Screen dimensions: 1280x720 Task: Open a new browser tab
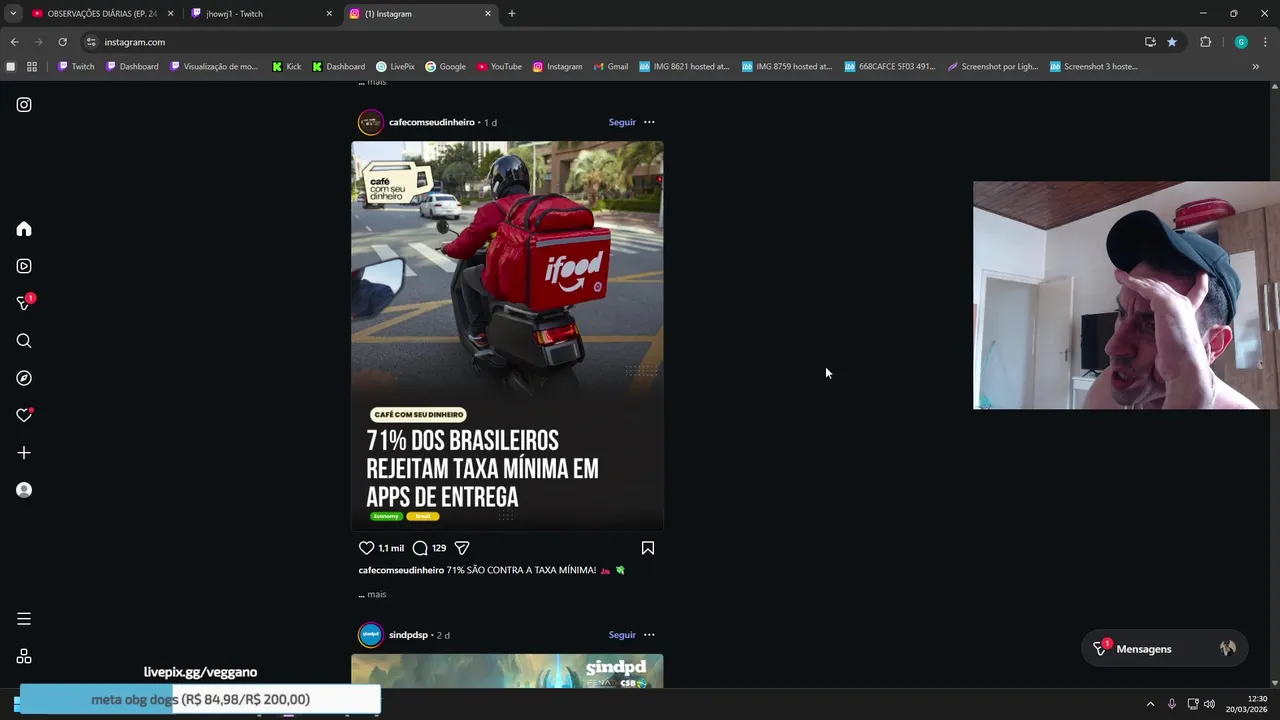point(512,14)
